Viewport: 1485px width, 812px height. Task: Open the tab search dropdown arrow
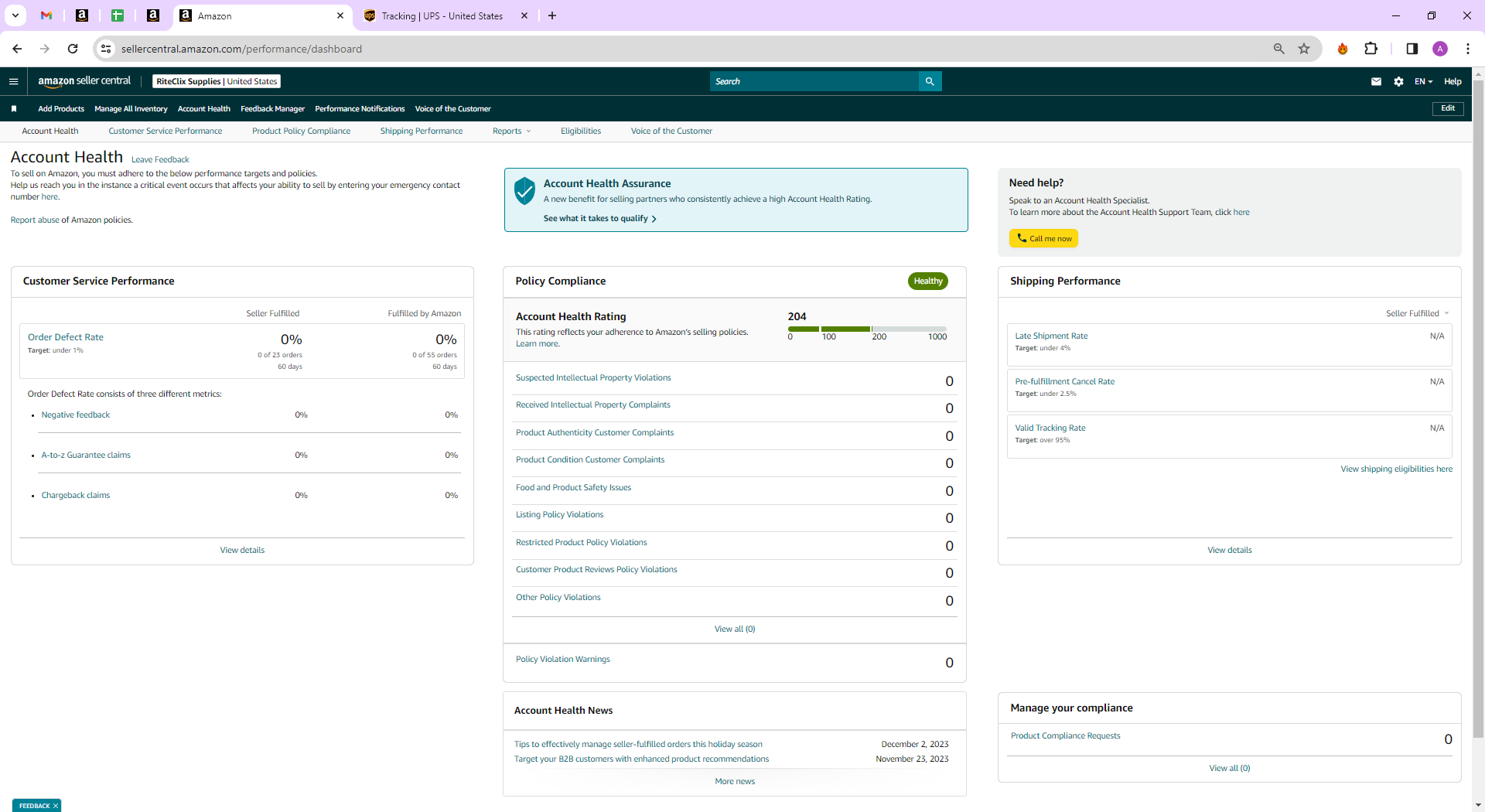pyautogui.click(x=15, y=15)
